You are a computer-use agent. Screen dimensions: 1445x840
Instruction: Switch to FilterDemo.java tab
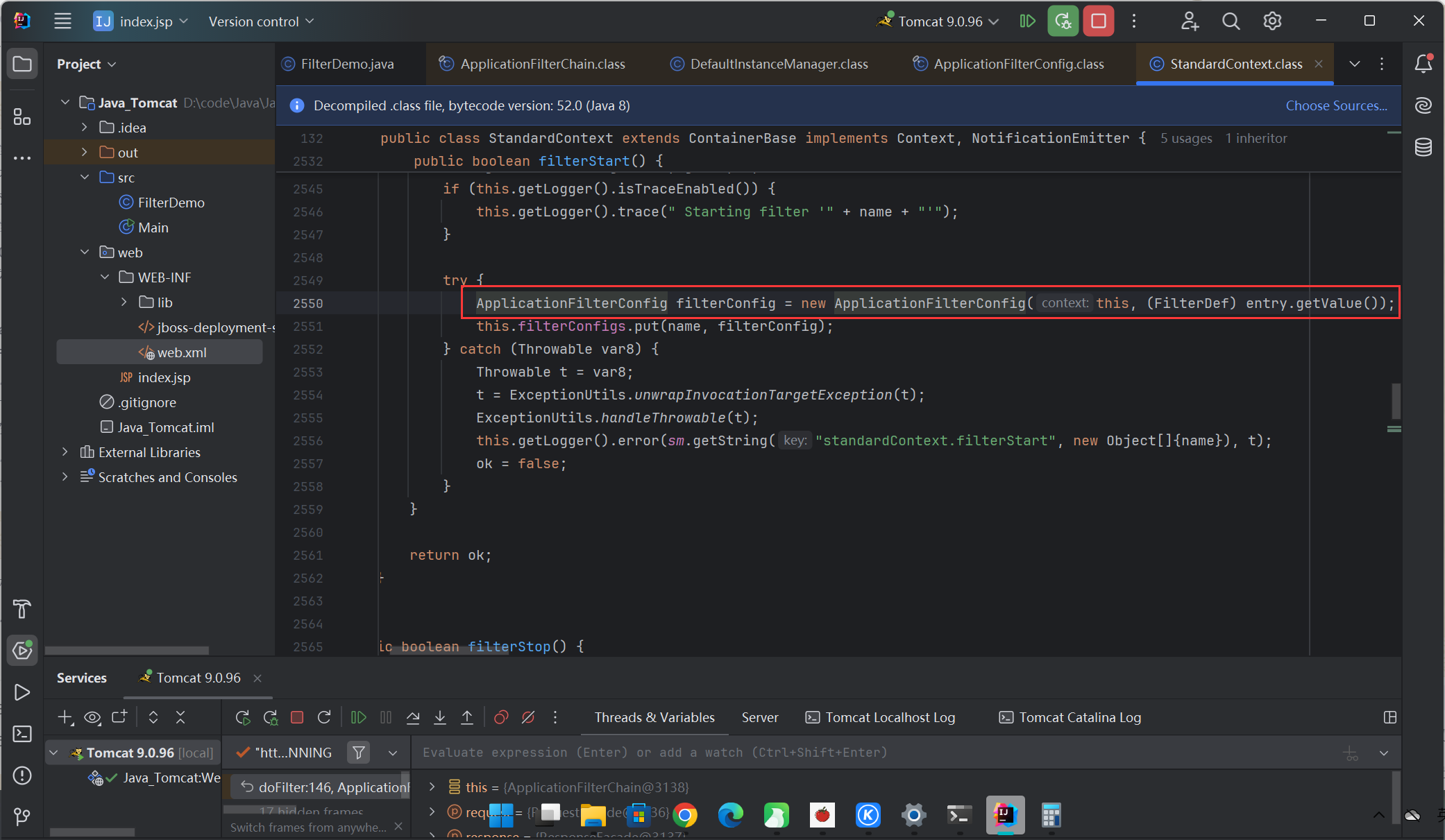[337, 64]
